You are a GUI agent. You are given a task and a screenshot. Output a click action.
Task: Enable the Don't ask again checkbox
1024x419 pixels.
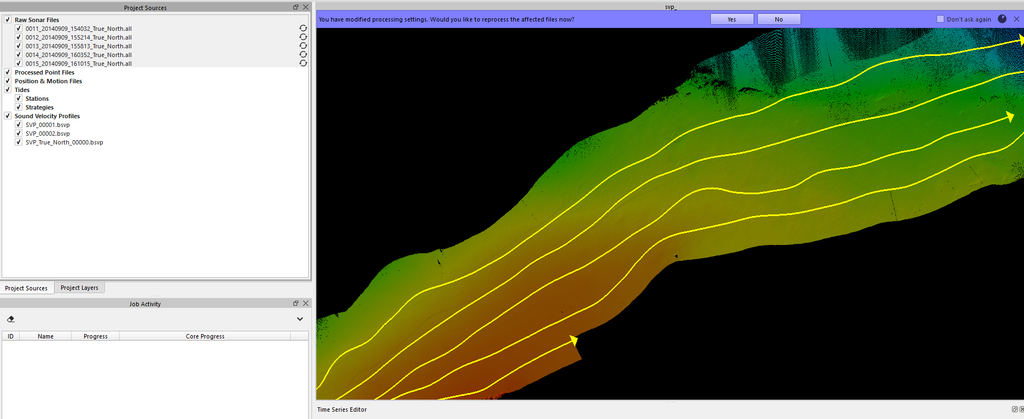(940, 19)
